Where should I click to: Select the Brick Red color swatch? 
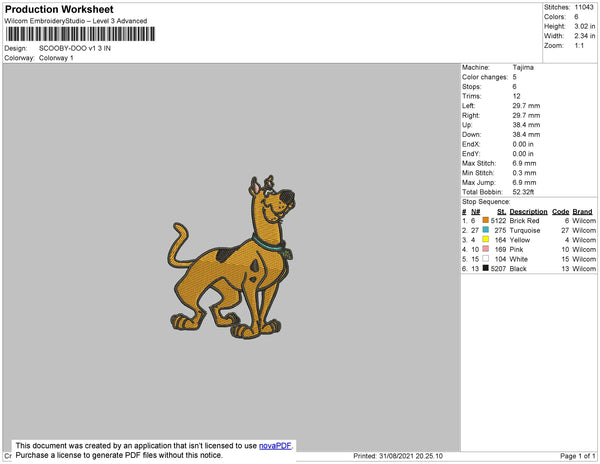[x=486, y=220]
